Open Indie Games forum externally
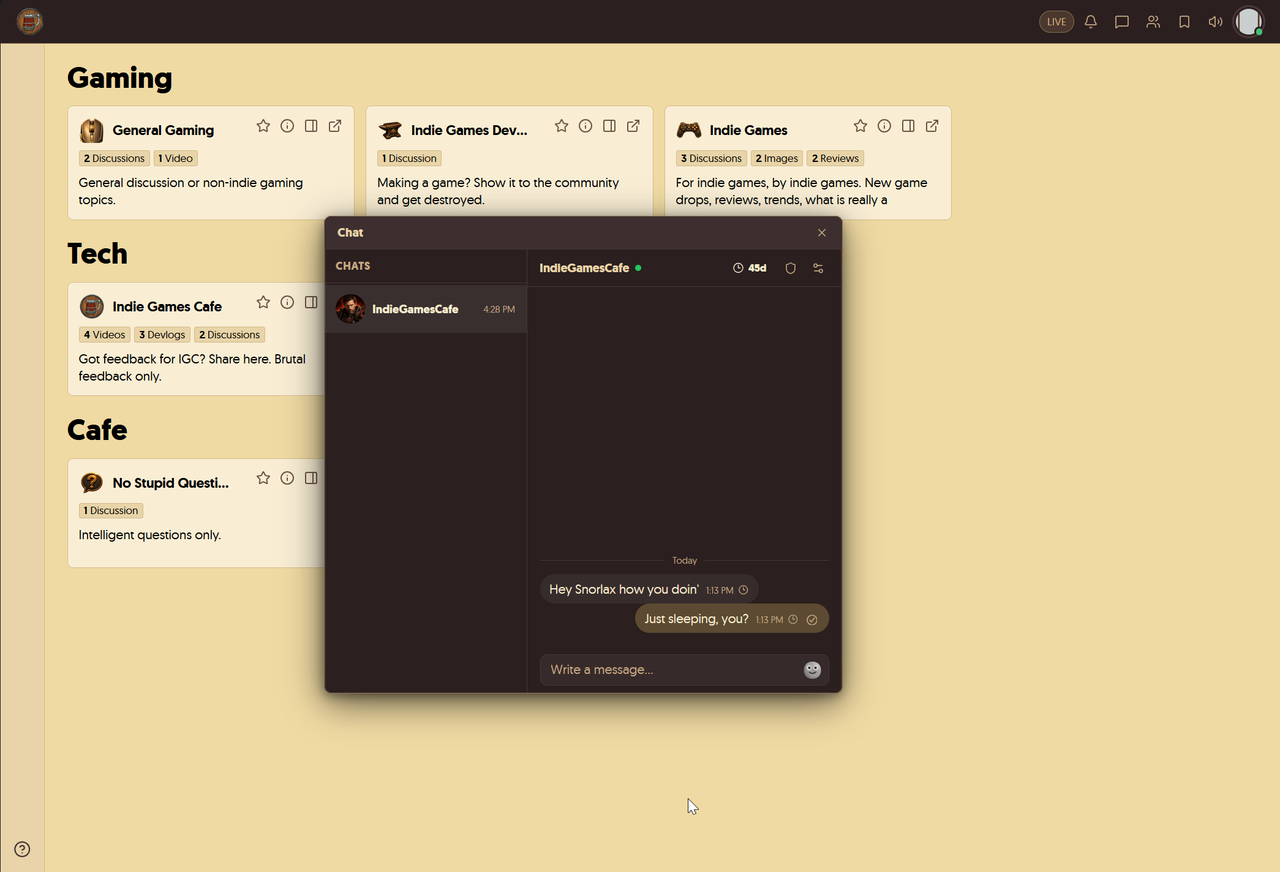 click(x=932, y=126)
